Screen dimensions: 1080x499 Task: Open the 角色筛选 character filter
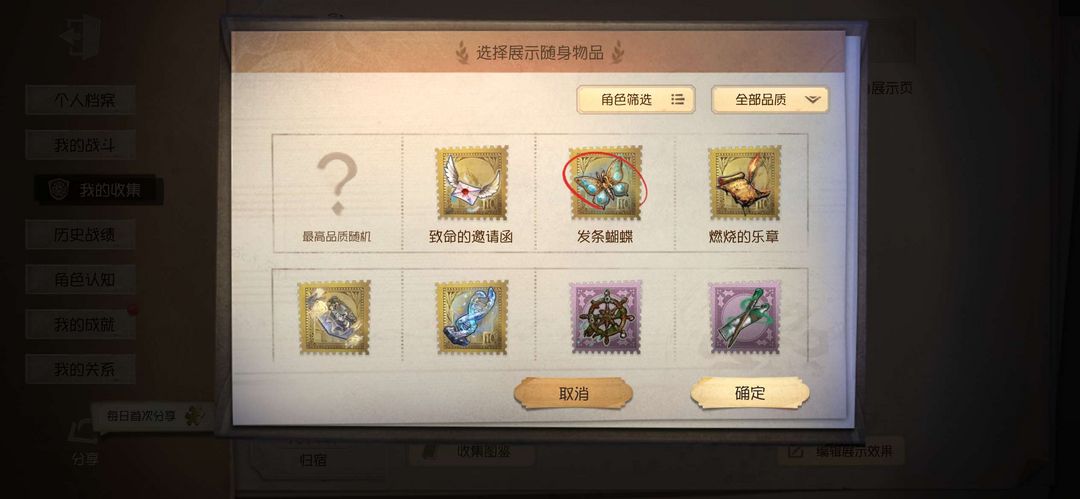coord(636,100)
